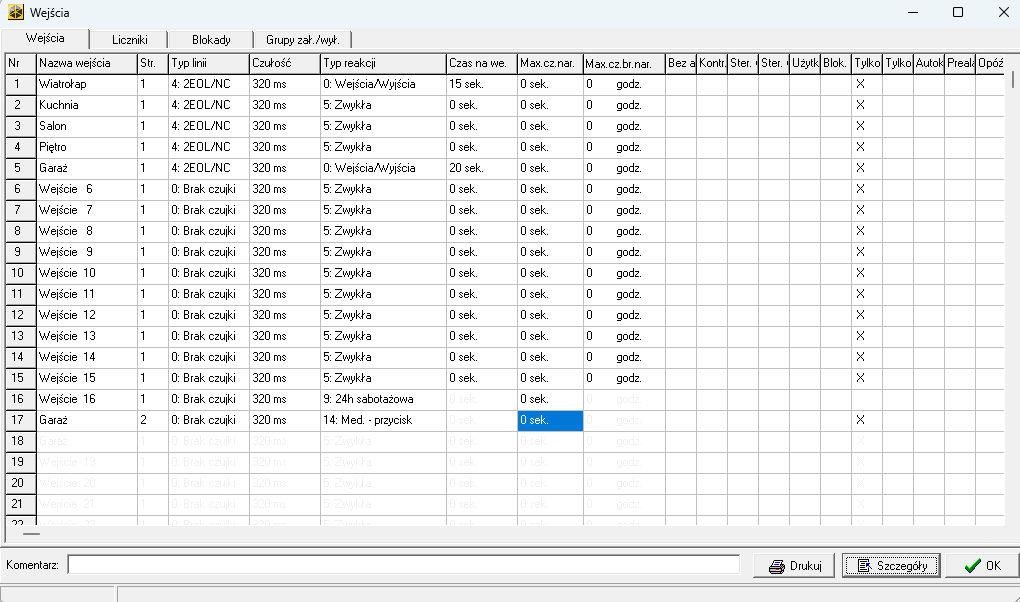Select the Piętro name cell
This screenshot has height=602, width=1020.
point(87,147)
